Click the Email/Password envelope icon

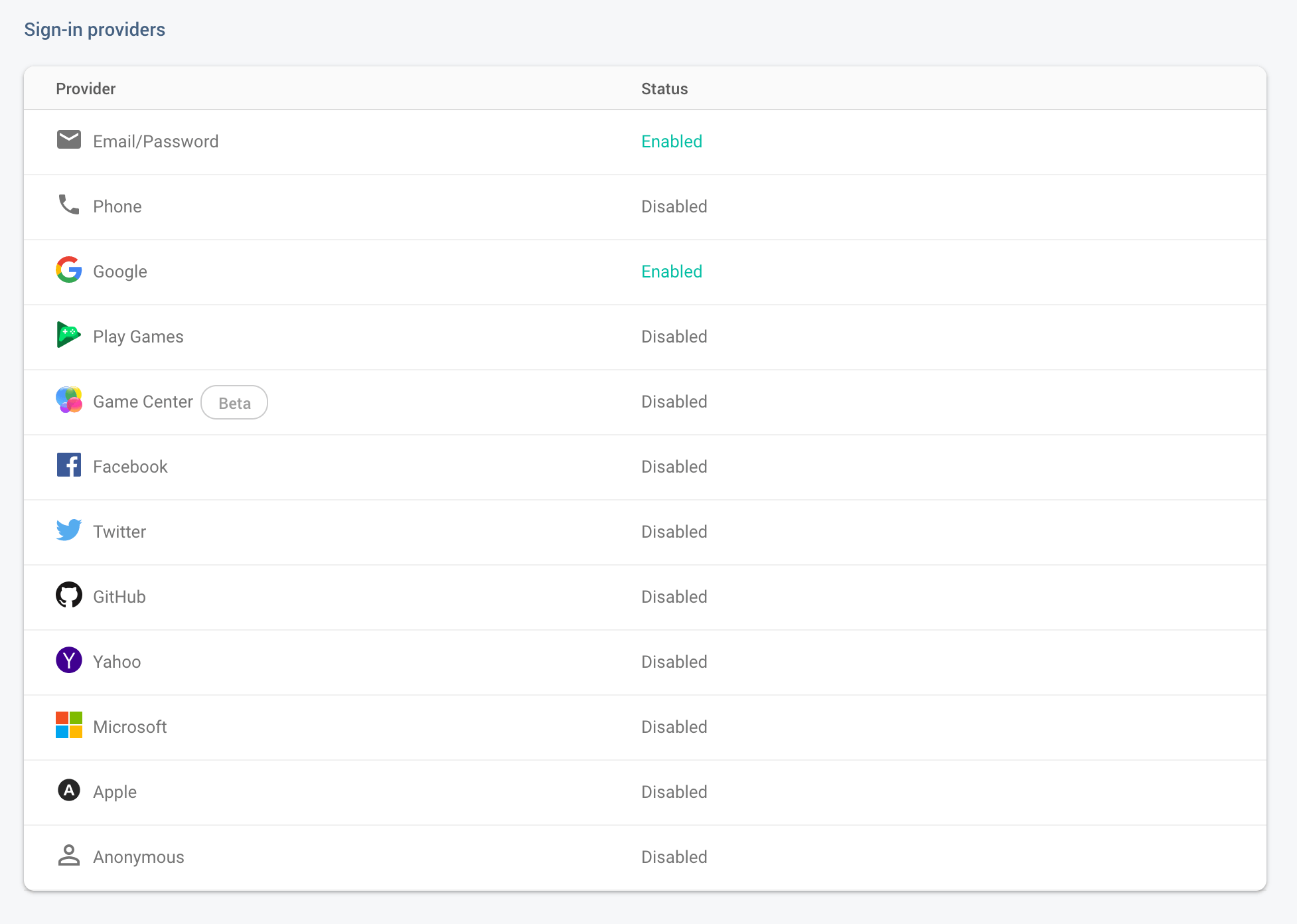[x=69, y=140]
